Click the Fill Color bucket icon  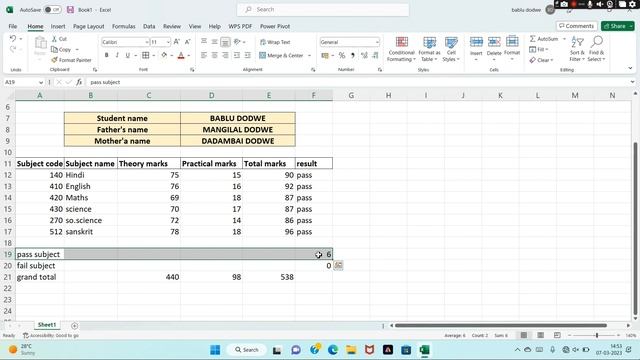pyautogui.click(x=164, y=55)
